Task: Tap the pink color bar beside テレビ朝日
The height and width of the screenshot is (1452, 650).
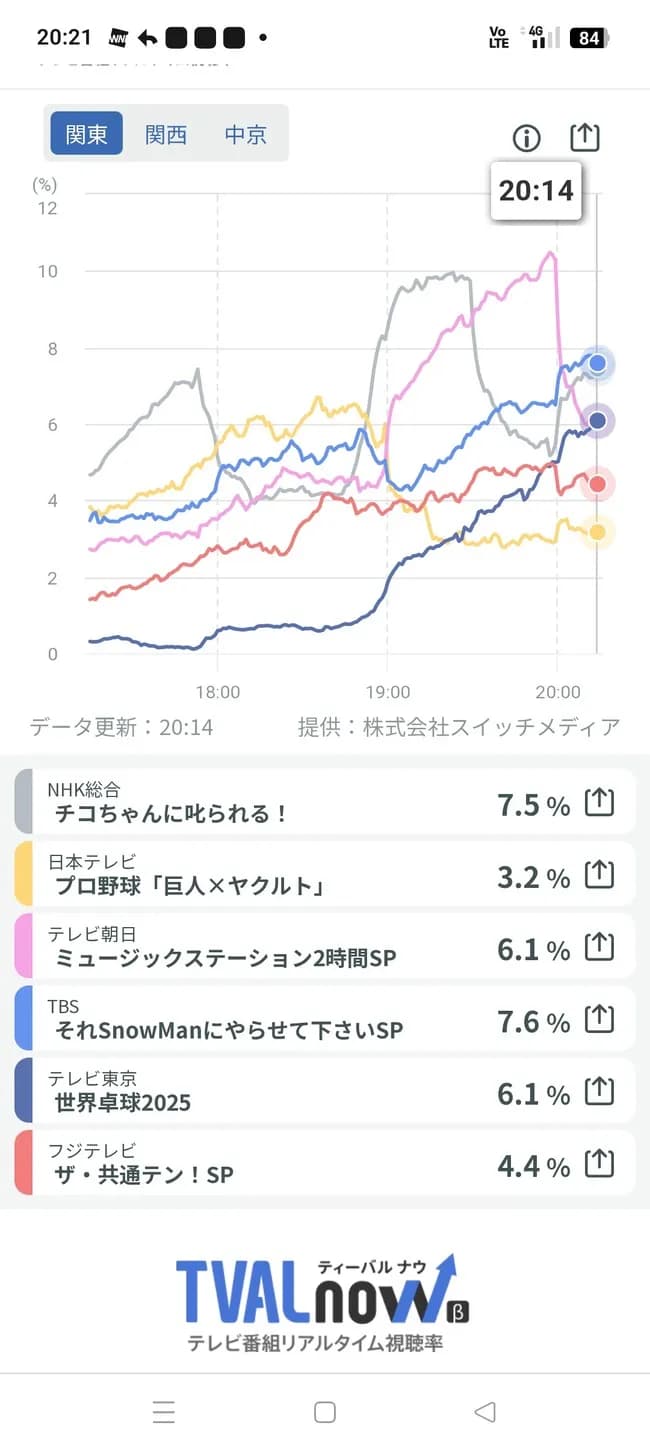Action: point(23,946)
